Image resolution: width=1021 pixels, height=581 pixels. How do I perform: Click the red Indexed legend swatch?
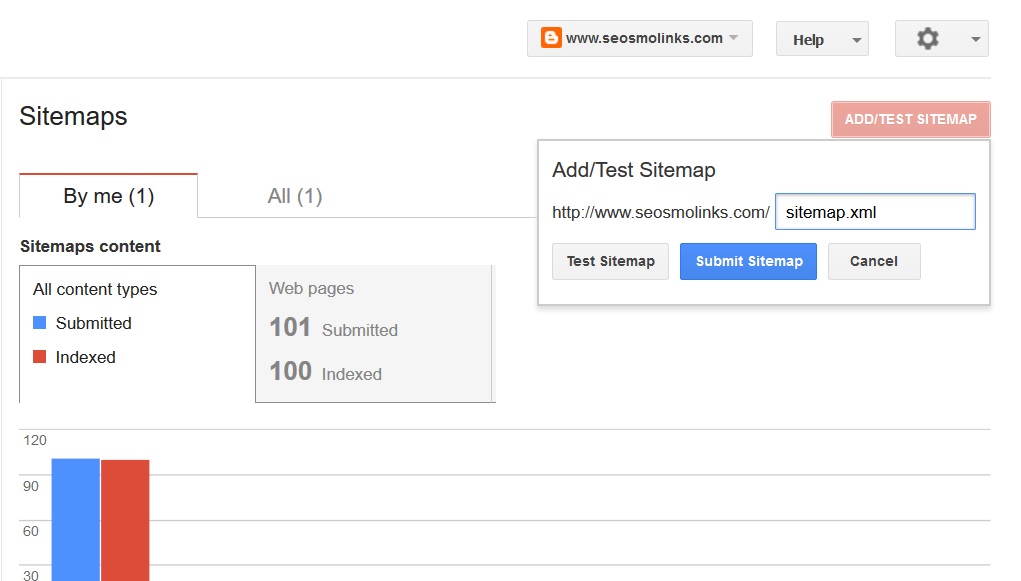coord(40,356)
